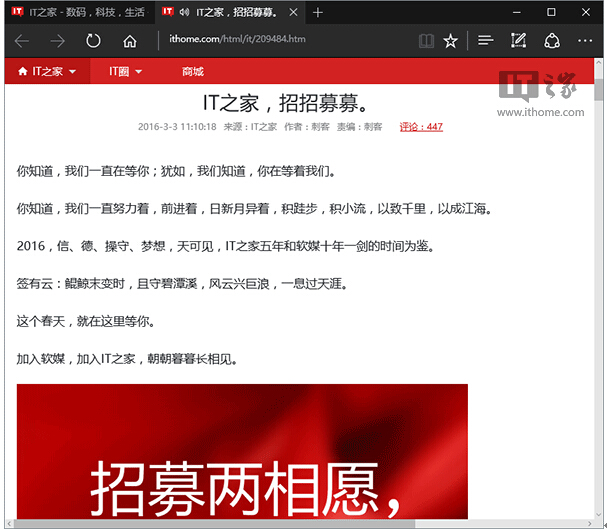Viewport: 607px width, 530px height.
Task: Open the Hub three-line icon
Action: [485, 41]
